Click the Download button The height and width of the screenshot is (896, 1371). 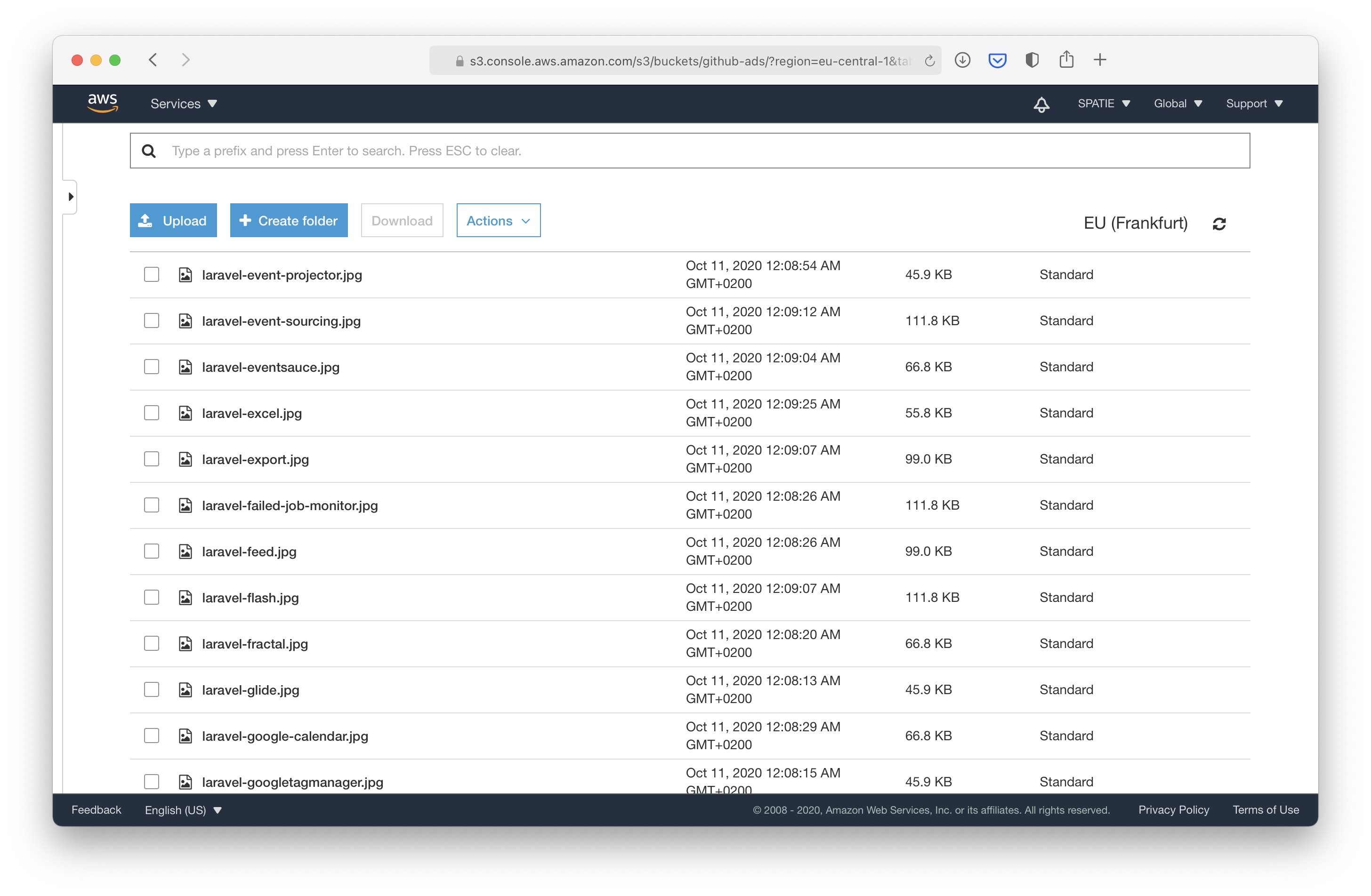pos(402,221)
